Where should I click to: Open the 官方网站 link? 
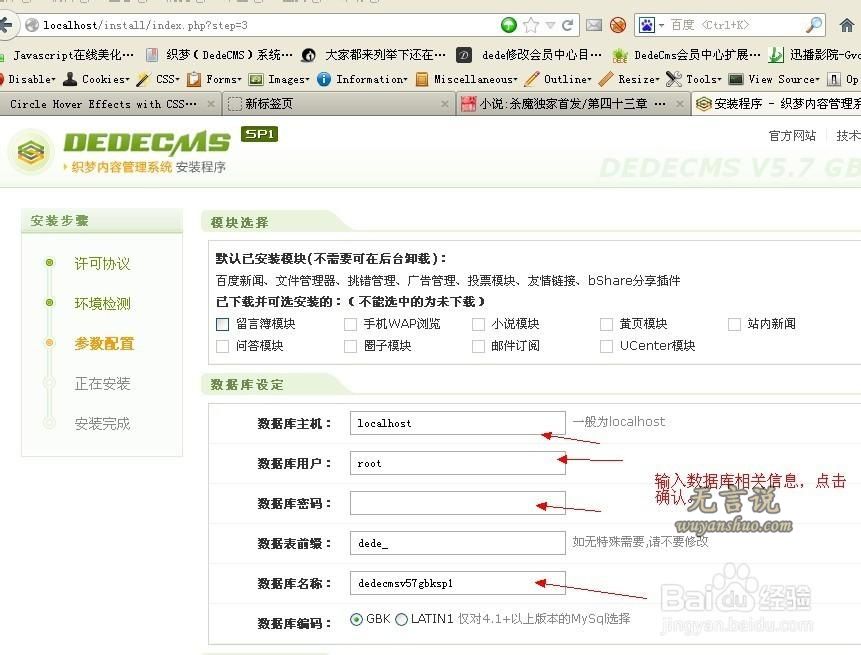click(x=791, y=135)
